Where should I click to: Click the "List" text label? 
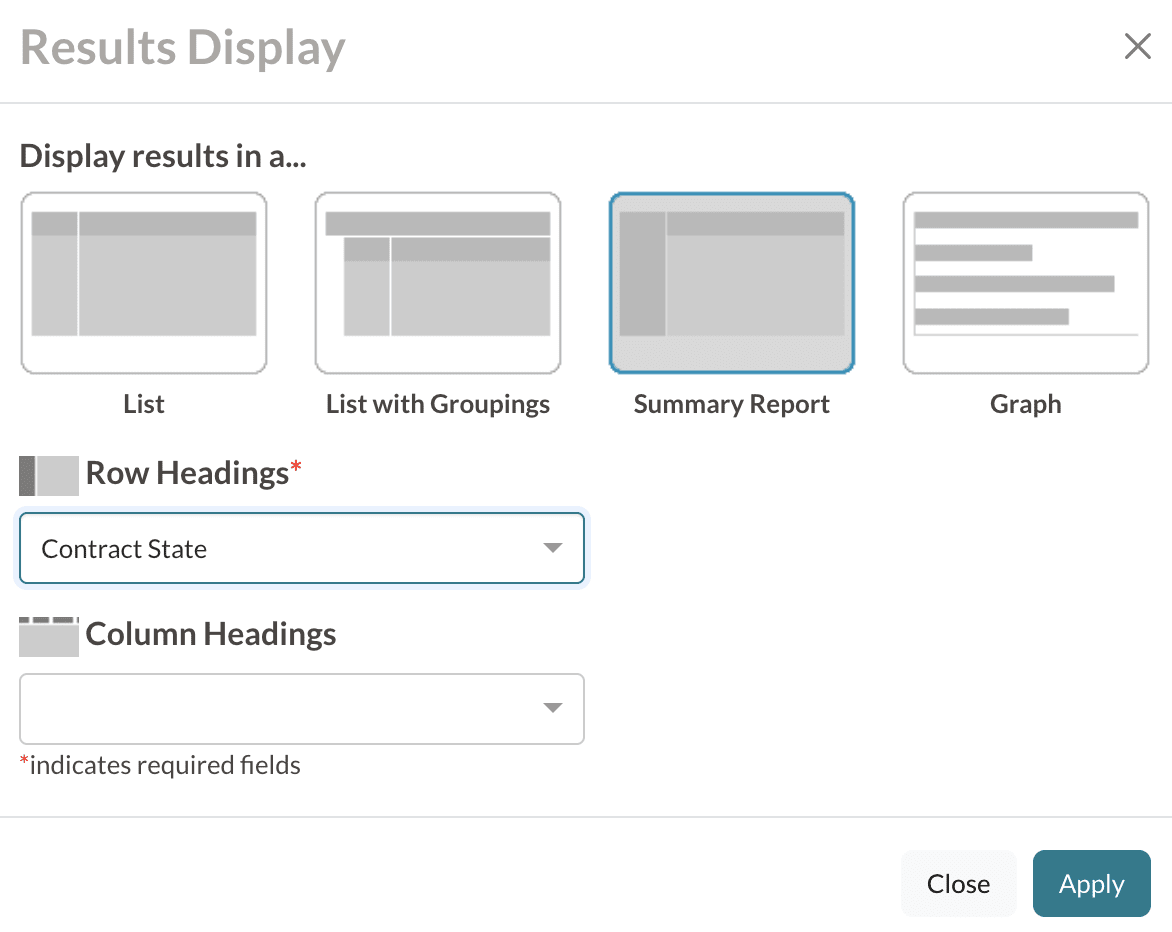click(144, 404)
